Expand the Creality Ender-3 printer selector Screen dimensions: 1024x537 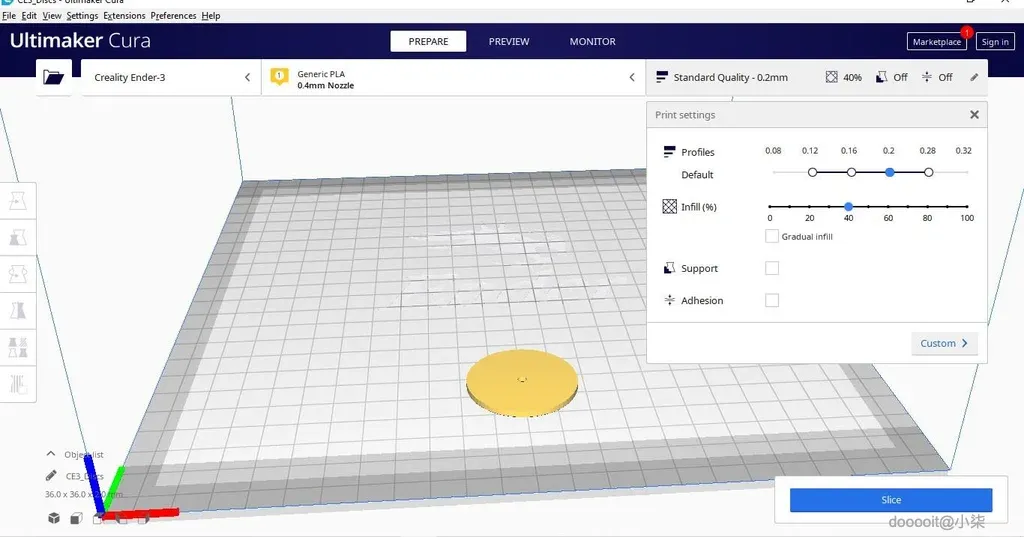pyautogui.click(x=171, y=77)
